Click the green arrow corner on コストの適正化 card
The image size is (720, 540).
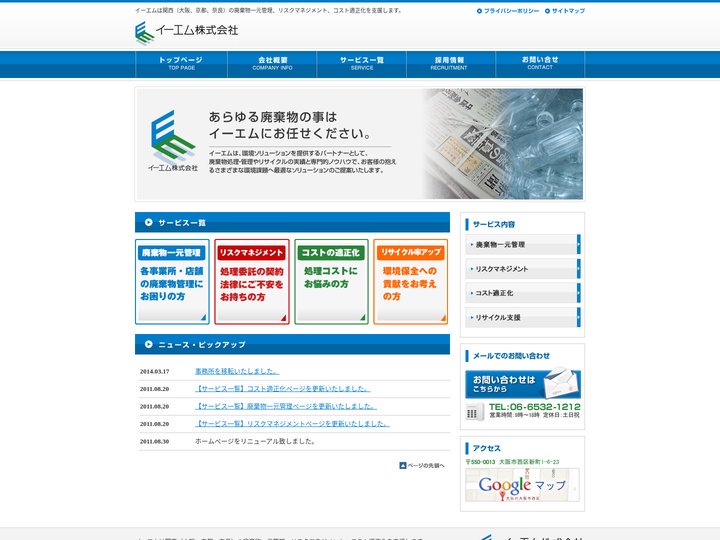[363, 317]
